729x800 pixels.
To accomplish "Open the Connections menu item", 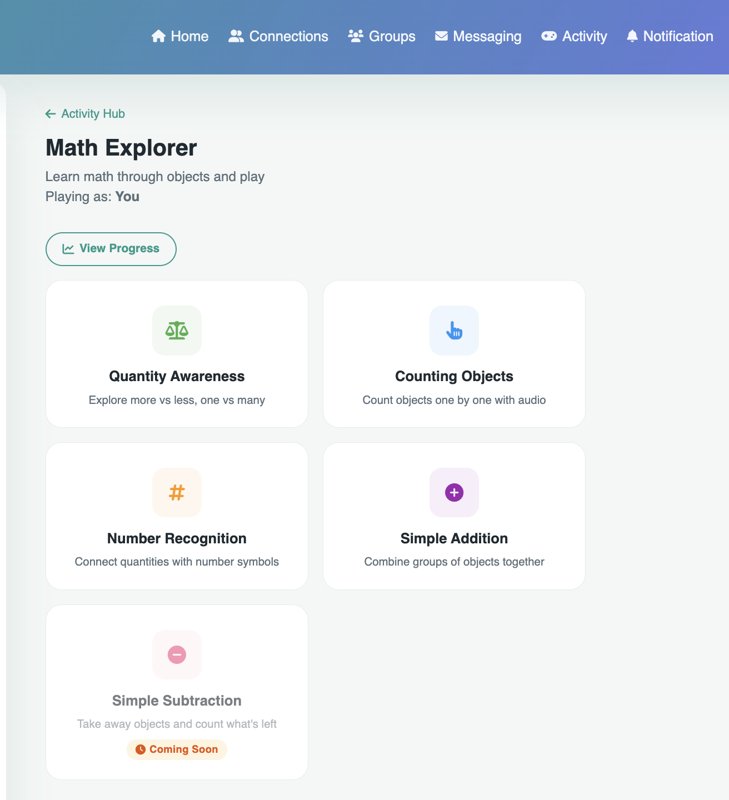I will [x=288, y=36].
